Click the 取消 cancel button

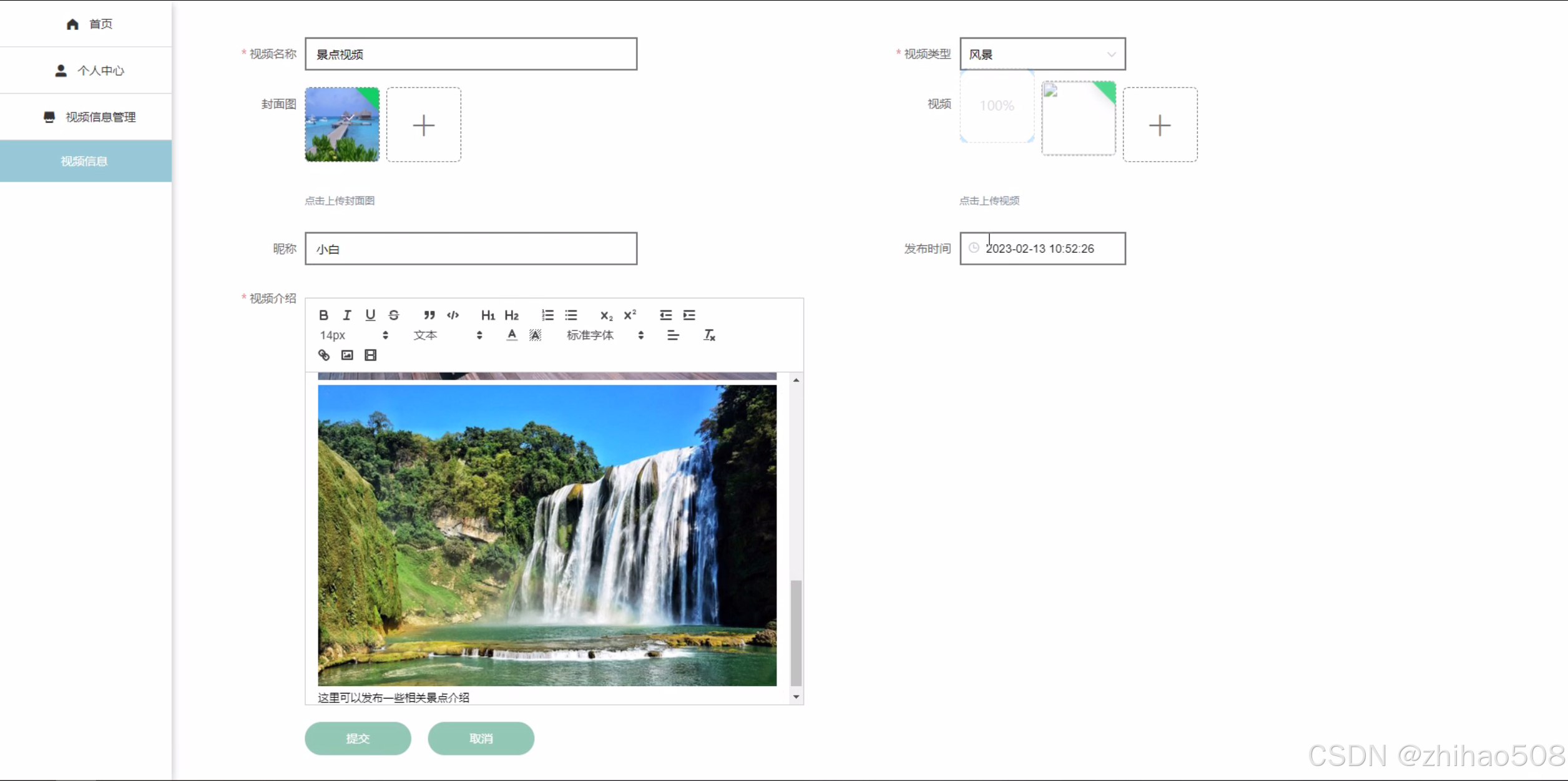click(481, 739)
